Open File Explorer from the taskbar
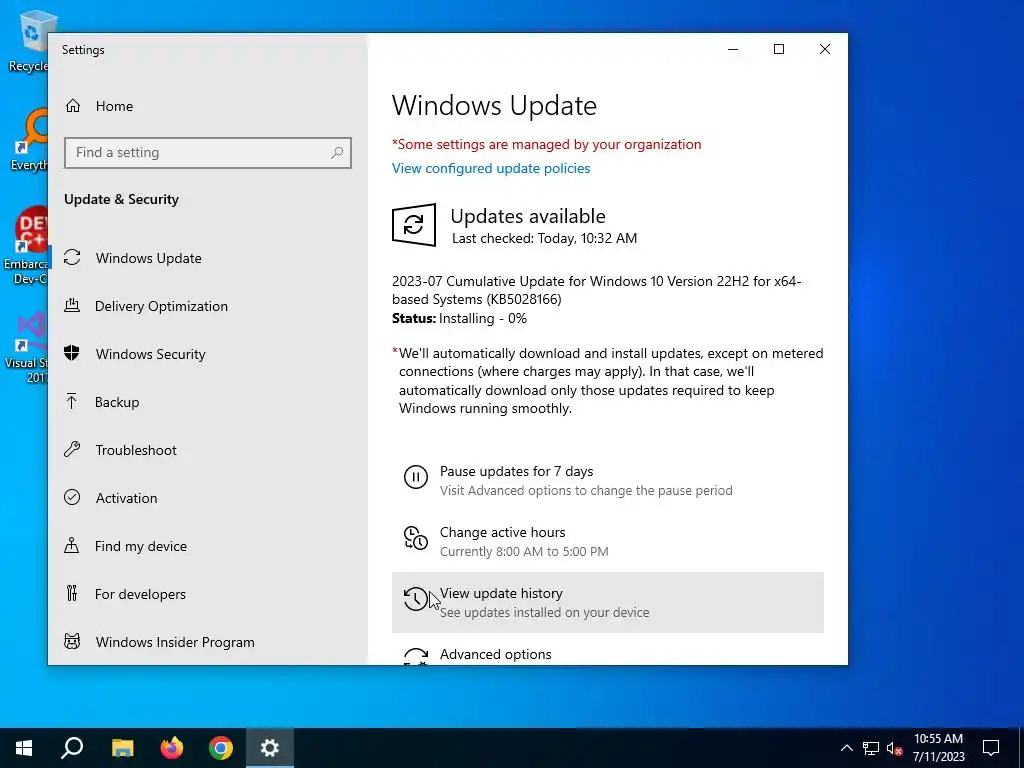Viewport: 1024px width, 768px height. click(122, 748)
